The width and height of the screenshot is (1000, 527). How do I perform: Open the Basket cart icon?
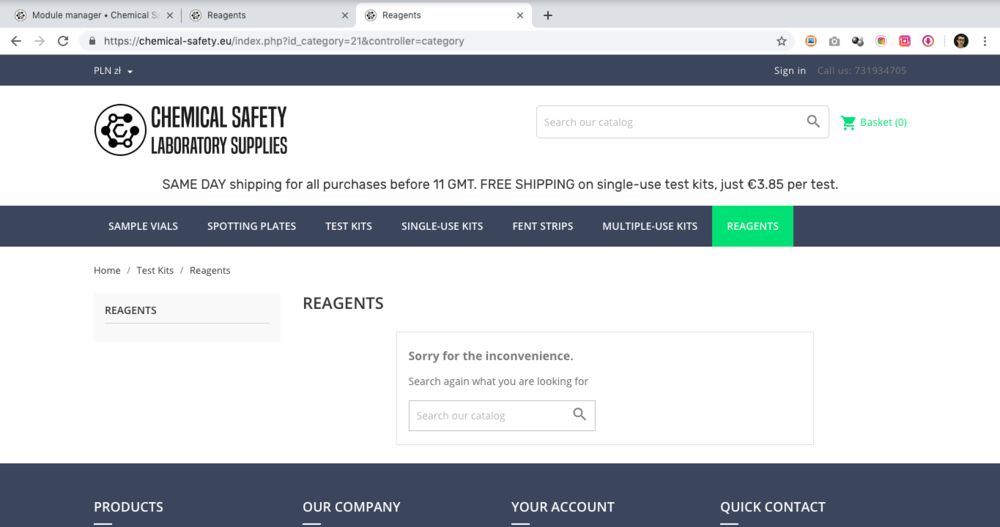click(x=848, y=122)
